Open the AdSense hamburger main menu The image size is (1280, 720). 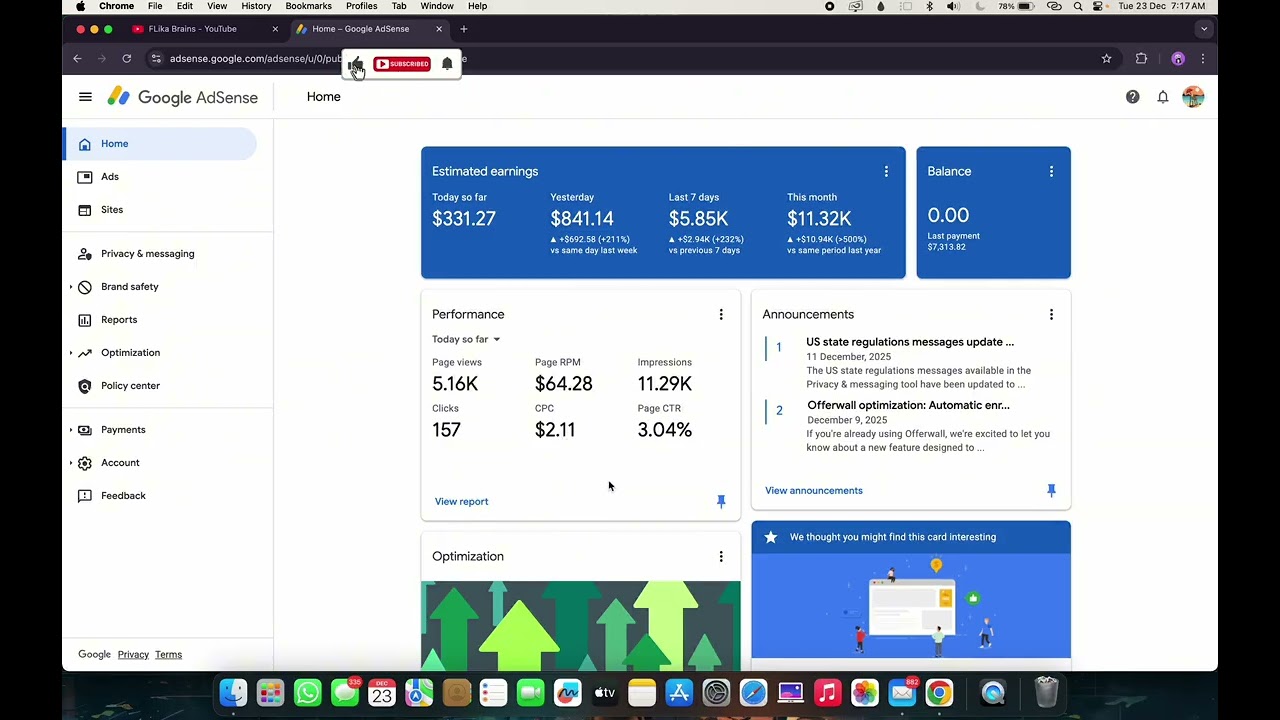click(85, 97)
